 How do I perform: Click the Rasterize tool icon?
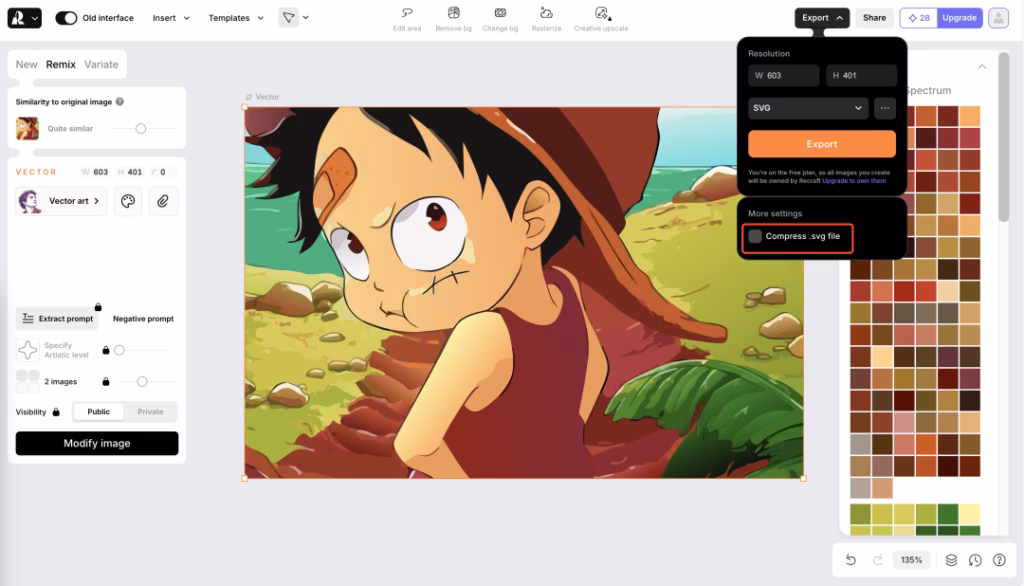coord(546,14)
